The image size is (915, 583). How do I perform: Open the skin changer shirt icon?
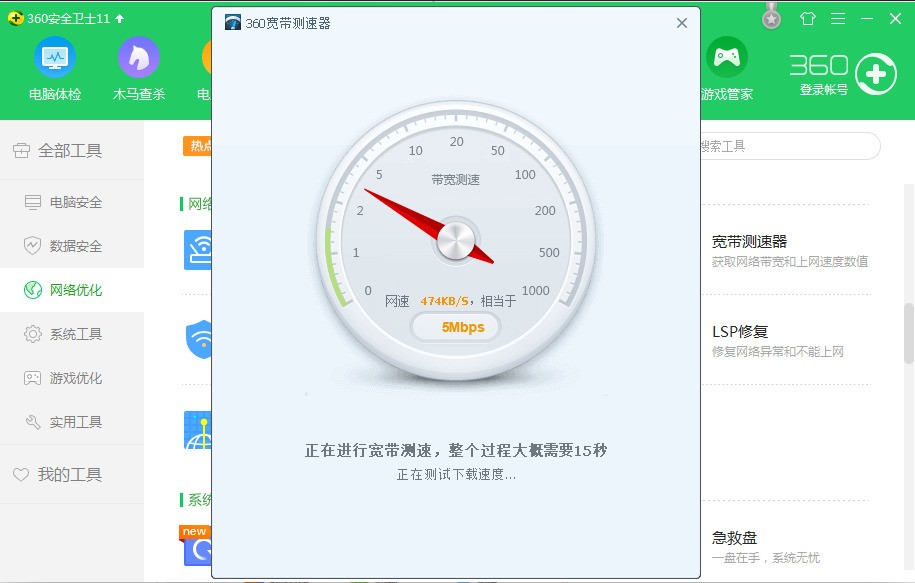808,19
